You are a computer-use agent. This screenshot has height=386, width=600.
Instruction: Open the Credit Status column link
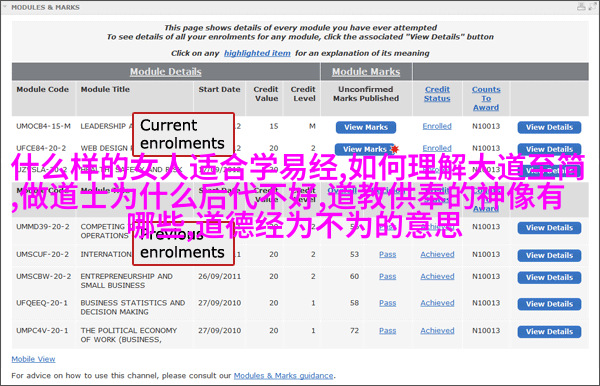437,94
